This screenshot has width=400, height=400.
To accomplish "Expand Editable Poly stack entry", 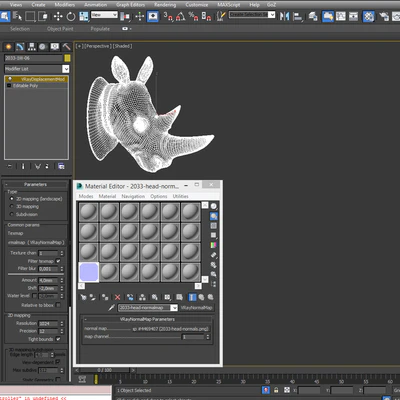I will point(9,86).
